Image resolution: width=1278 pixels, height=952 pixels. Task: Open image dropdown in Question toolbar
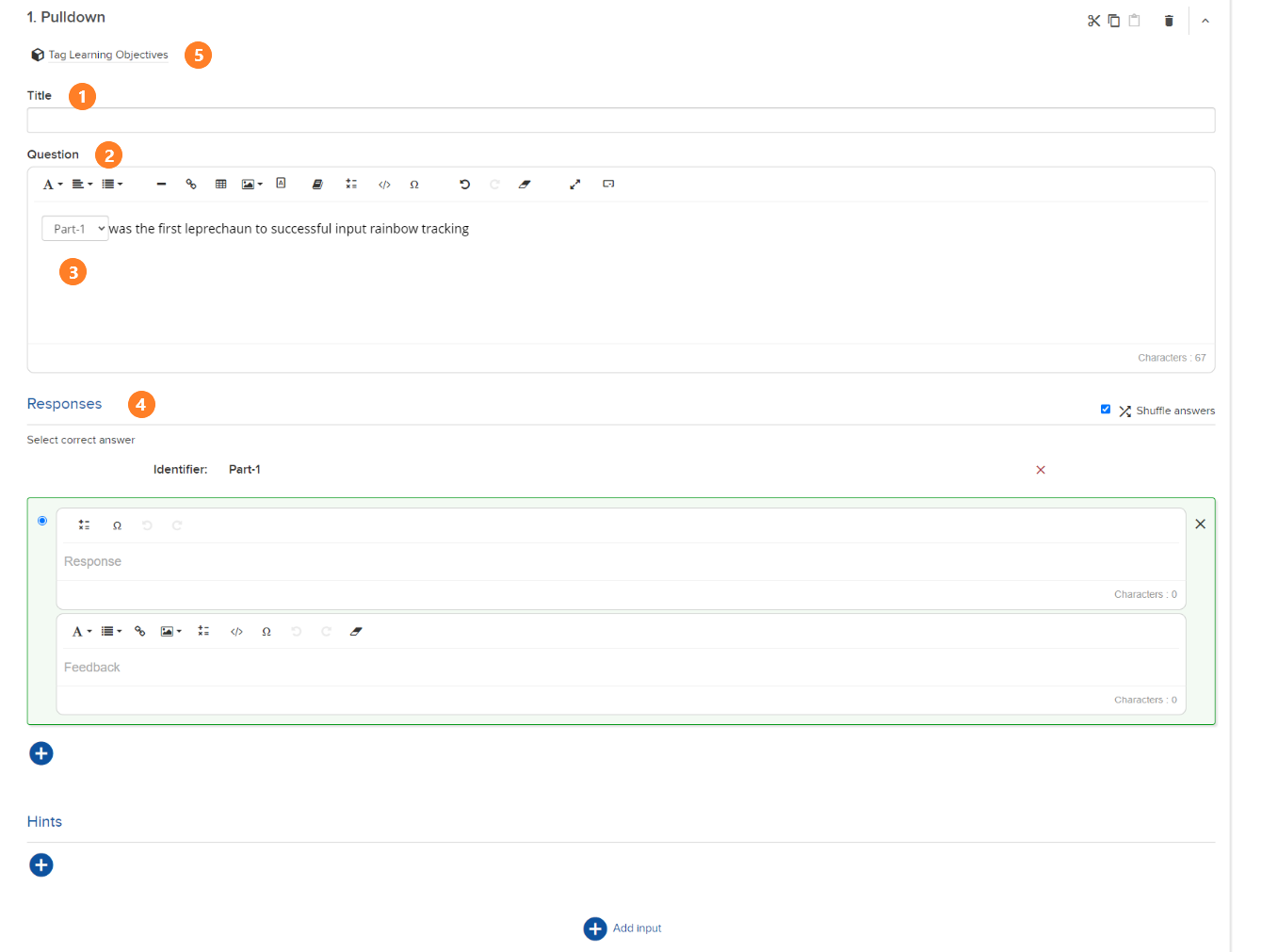click(251, 185)
